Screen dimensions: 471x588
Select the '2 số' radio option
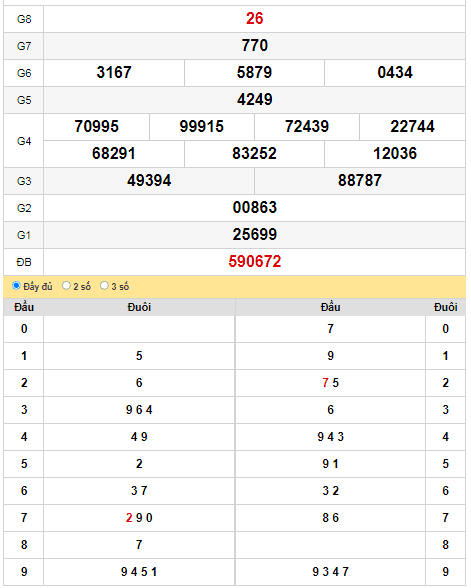tap(66, 286)
